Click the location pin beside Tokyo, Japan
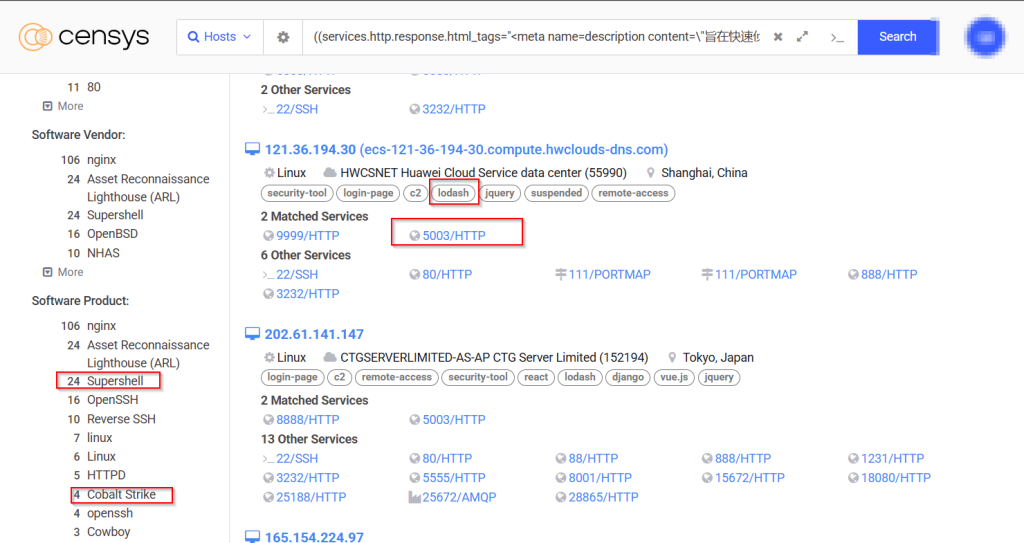 pos(672,357)
